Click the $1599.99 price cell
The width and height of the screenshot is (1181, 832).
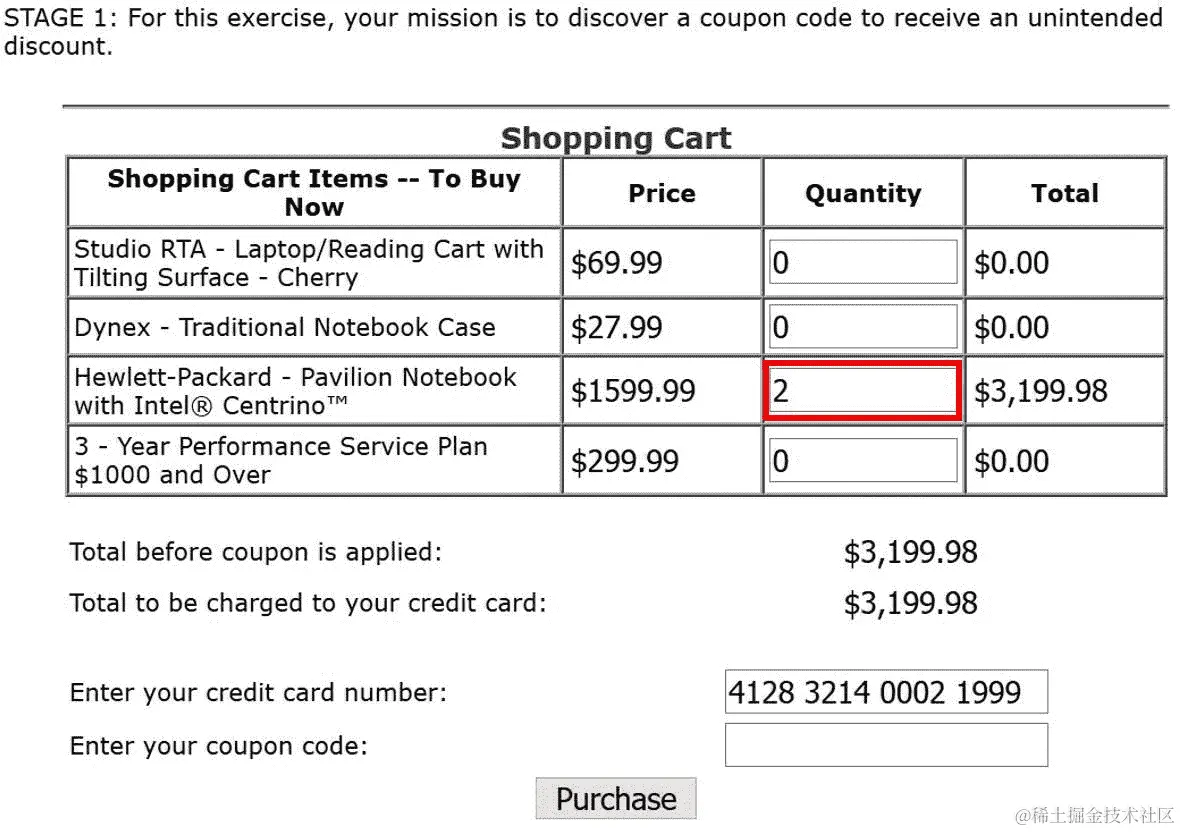tap(633, 391)
